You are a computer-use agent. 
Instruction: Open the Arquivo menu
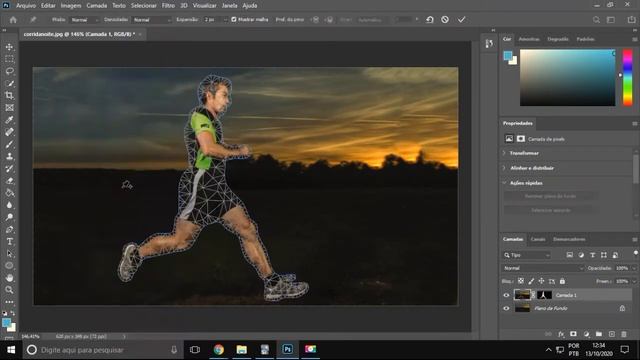tap(25, 6)
